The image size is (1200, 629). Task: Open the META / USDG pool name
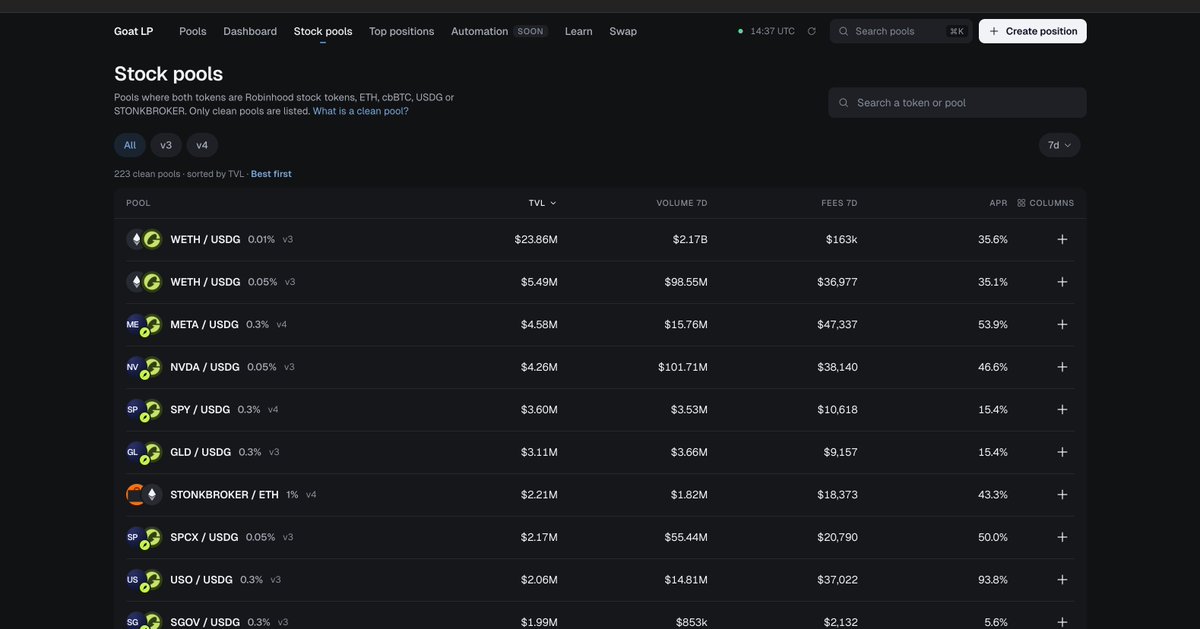pos(205,325)
